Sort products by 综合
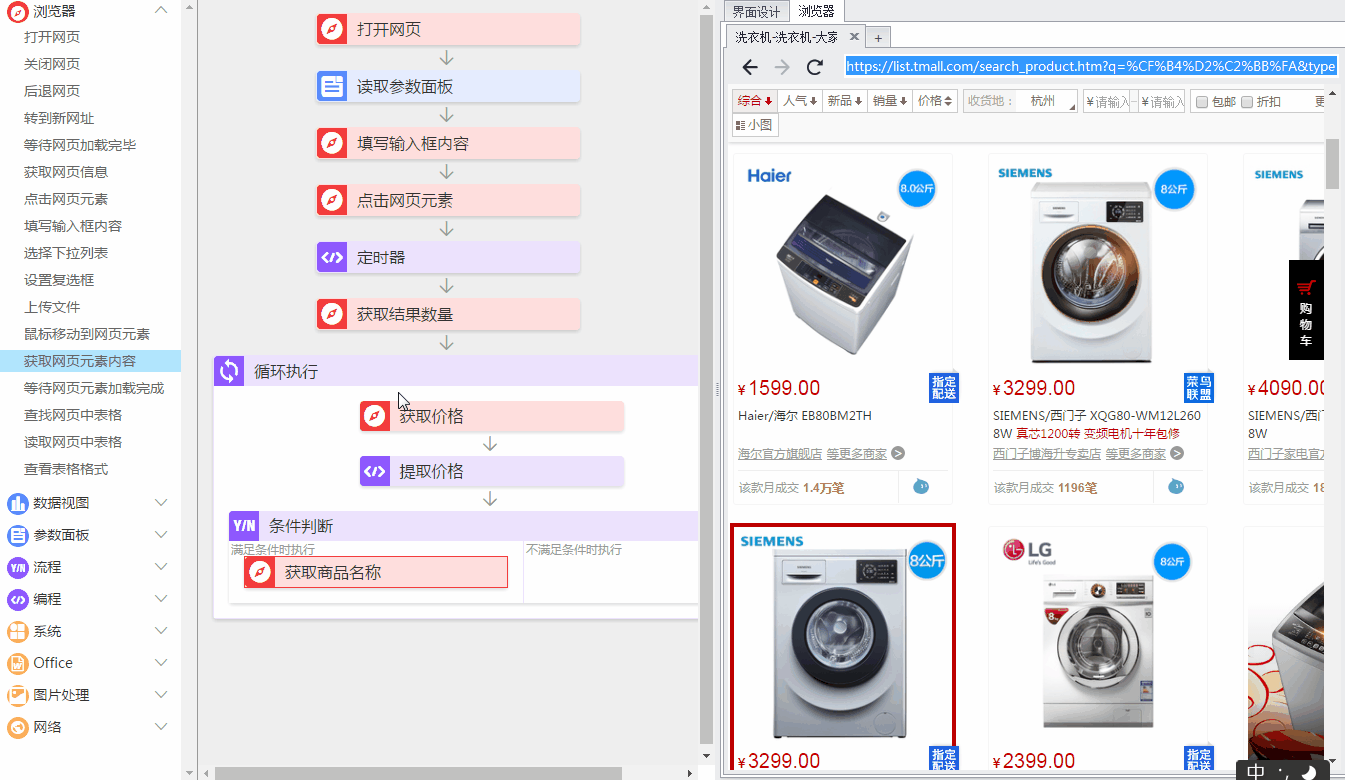 click(x=755, y=101)
